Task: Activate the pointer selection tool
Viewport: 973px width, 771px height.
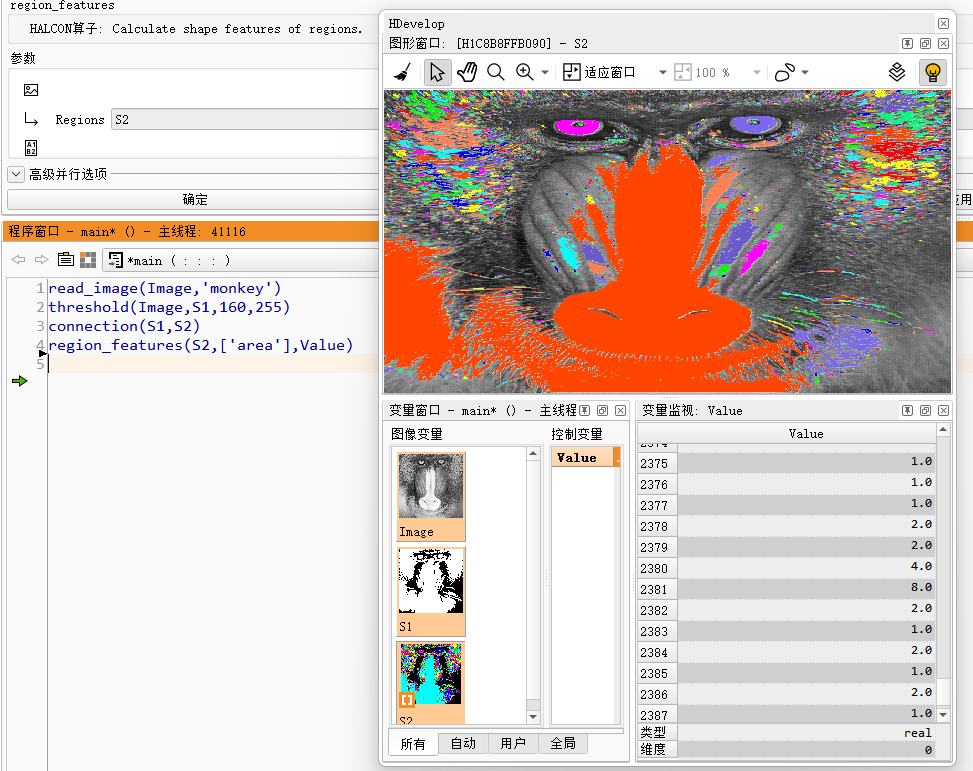Action: 436,71
